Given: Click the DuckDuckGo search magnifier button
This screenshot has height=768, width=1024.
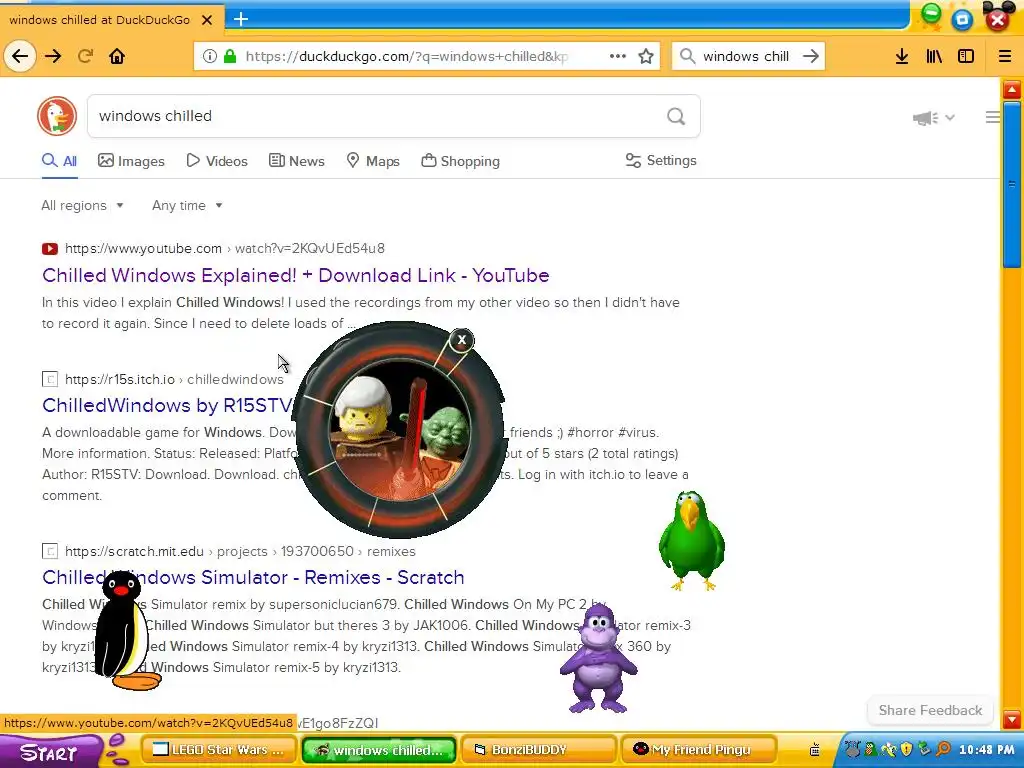Looking at the screenshot, I should [676, 116].
